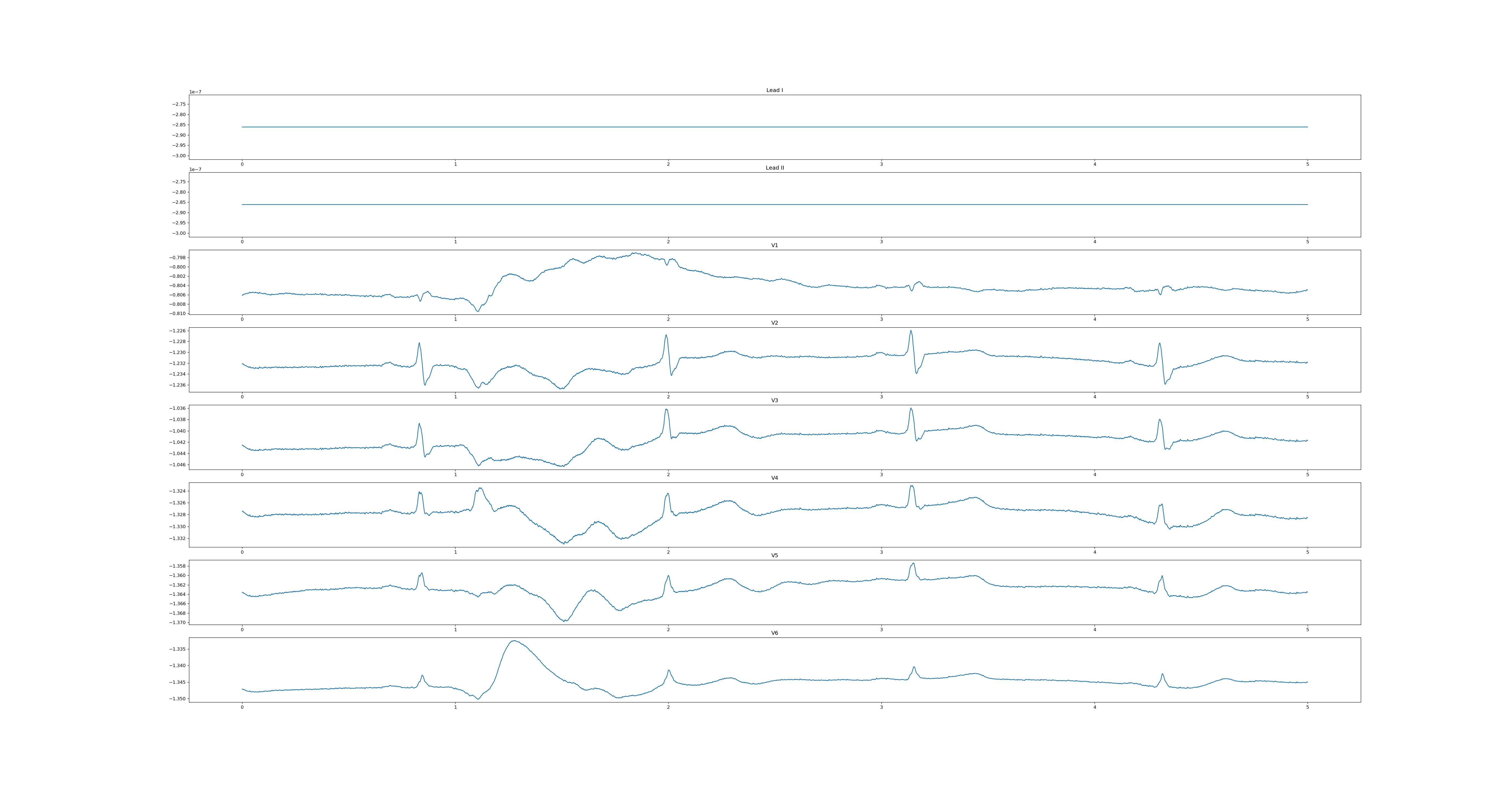Click x-axis tick 5 under V6 plot
1512x789 pixels.
point(1307,707)
